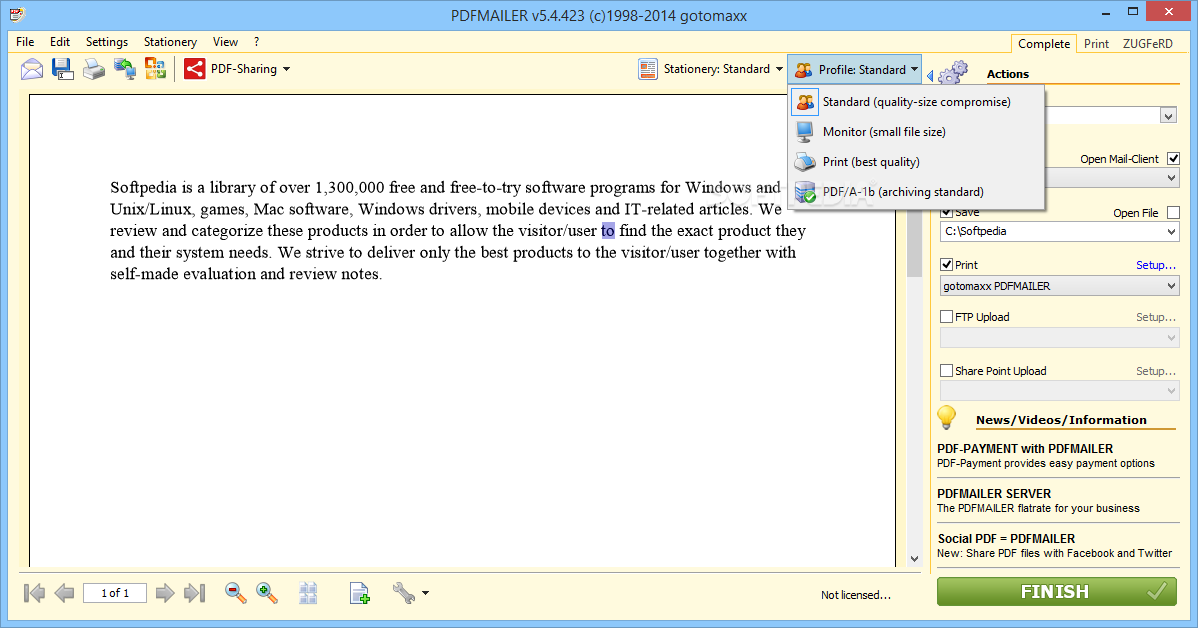Select Monitor (small file size) profile
1198x628 pixels.
pyautogui.click(x=916, y=131)
